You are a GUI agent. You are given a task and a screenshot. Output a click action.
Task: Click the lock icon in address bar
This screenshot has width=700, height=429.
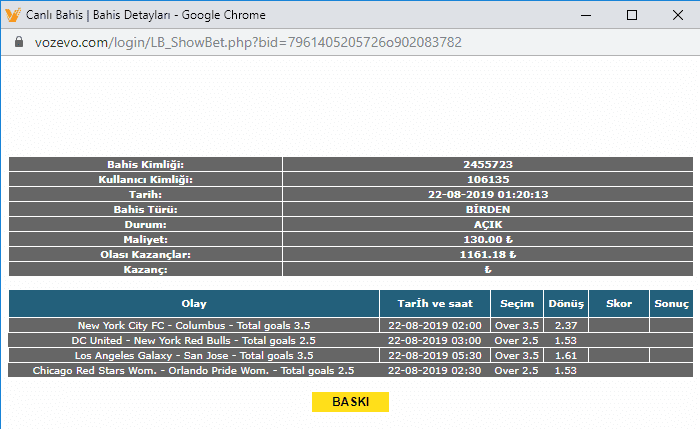coord(19,42)
